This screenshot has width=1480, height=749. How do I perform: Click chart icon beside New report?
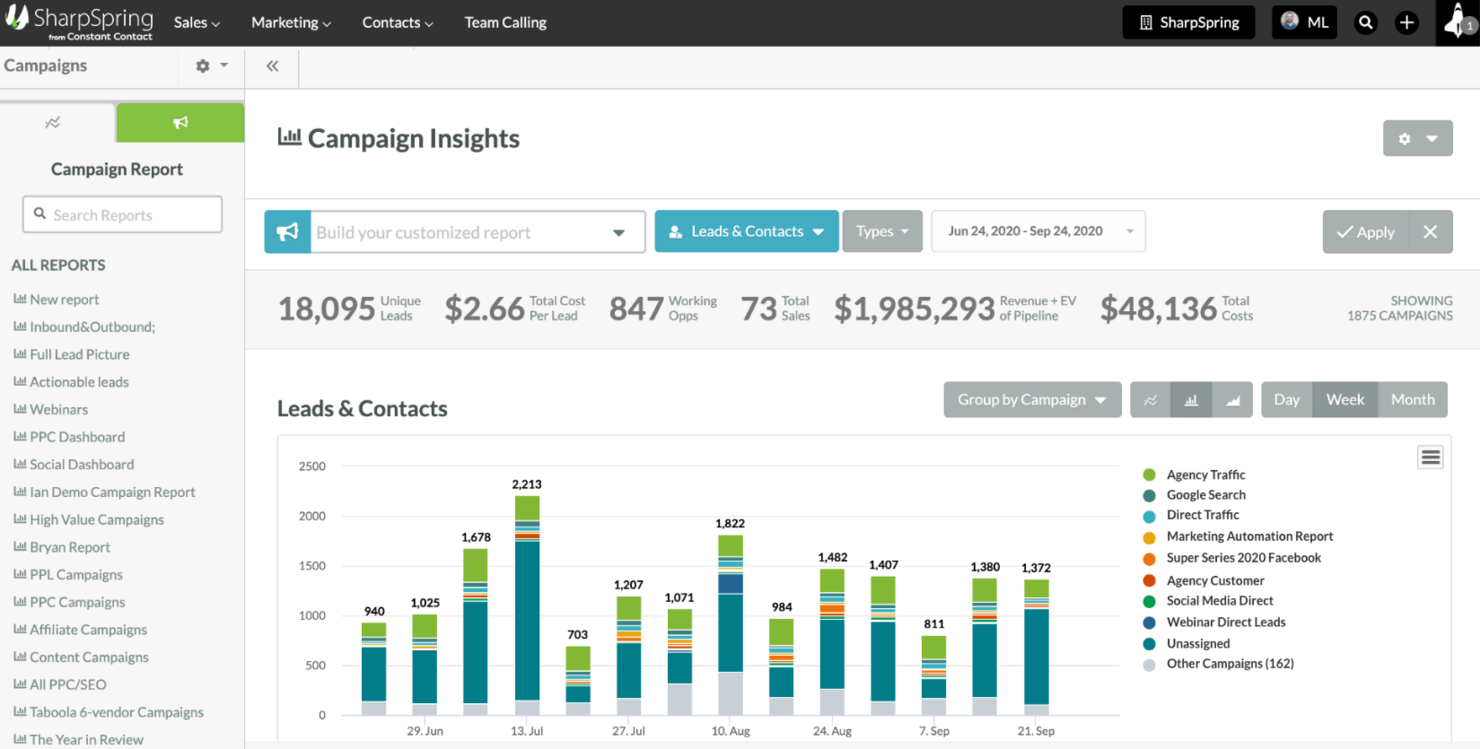(x=19, y=299)
